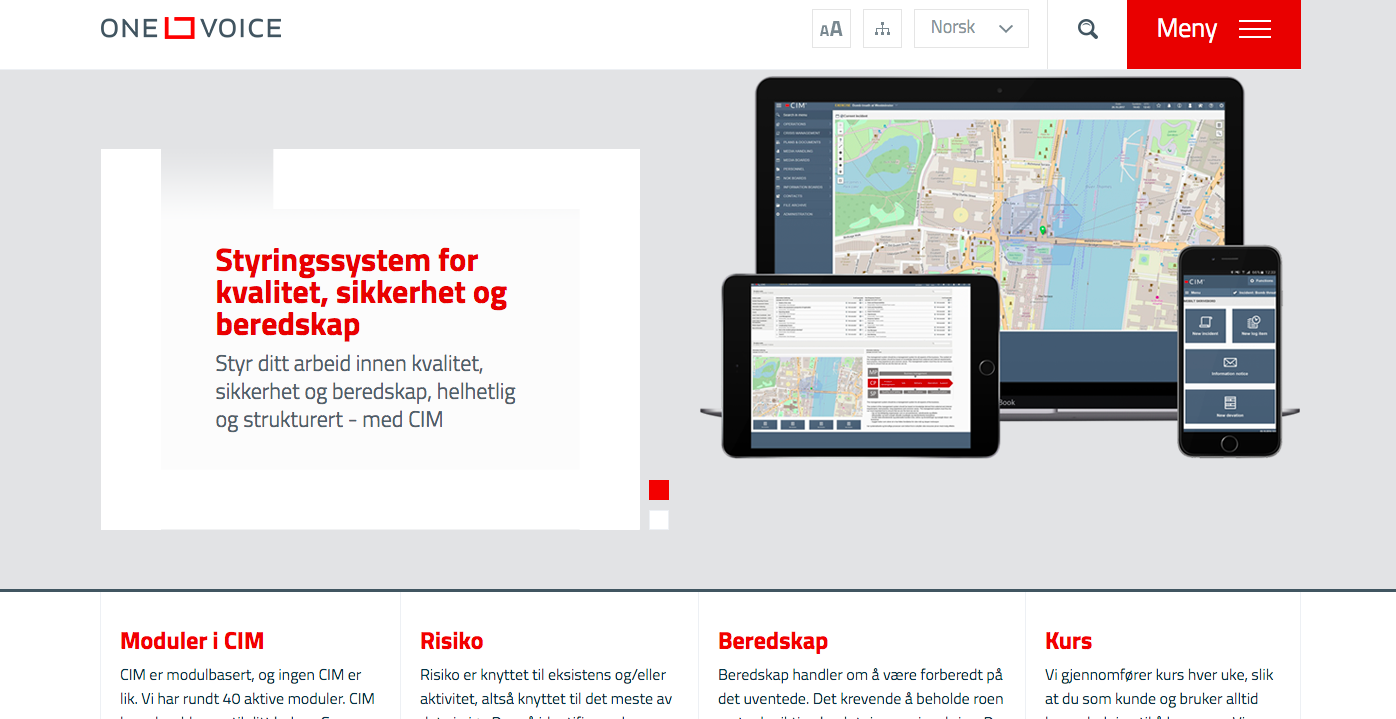Click text 'Beredskap handler om å være forberedt på'
Screen dimensions: 1396x719
(x=860, y=675)
